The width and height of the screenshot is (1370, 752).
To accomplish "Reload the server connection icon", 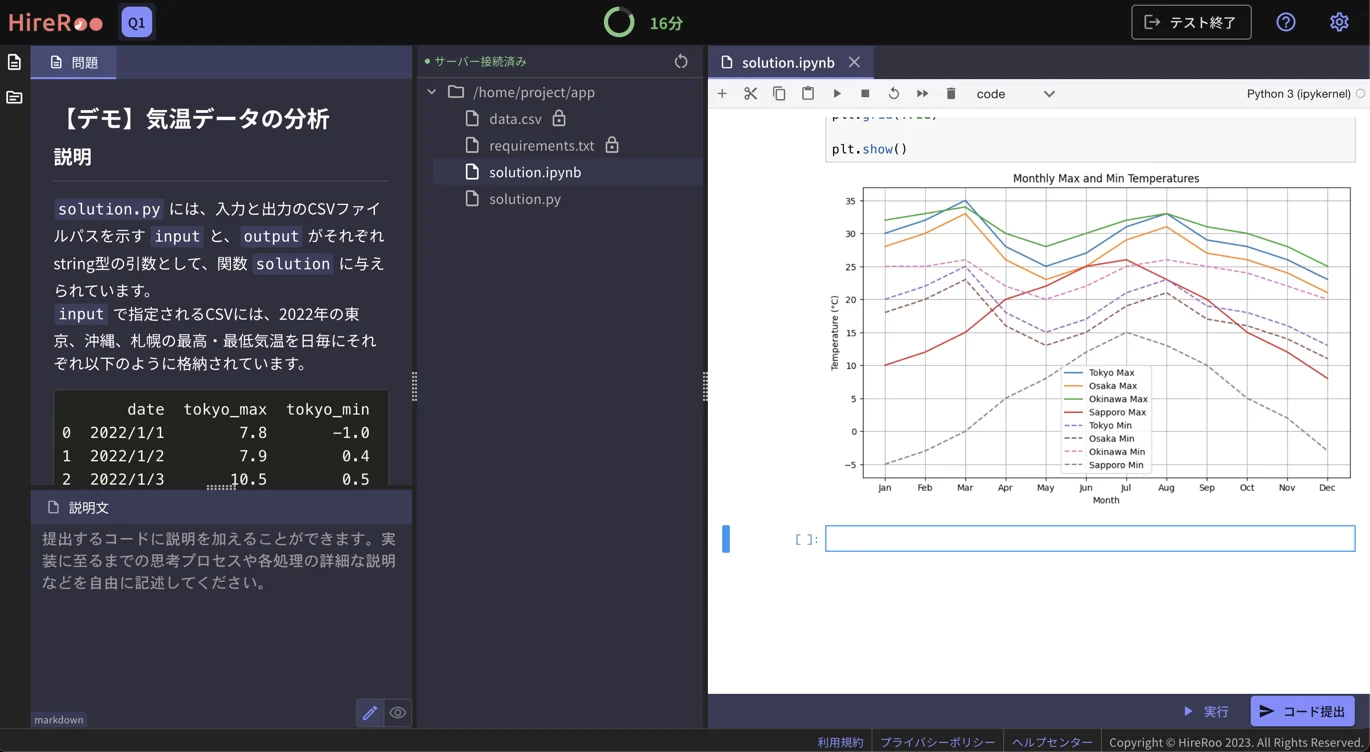I will pyautogui.click(x=681, y=62).
